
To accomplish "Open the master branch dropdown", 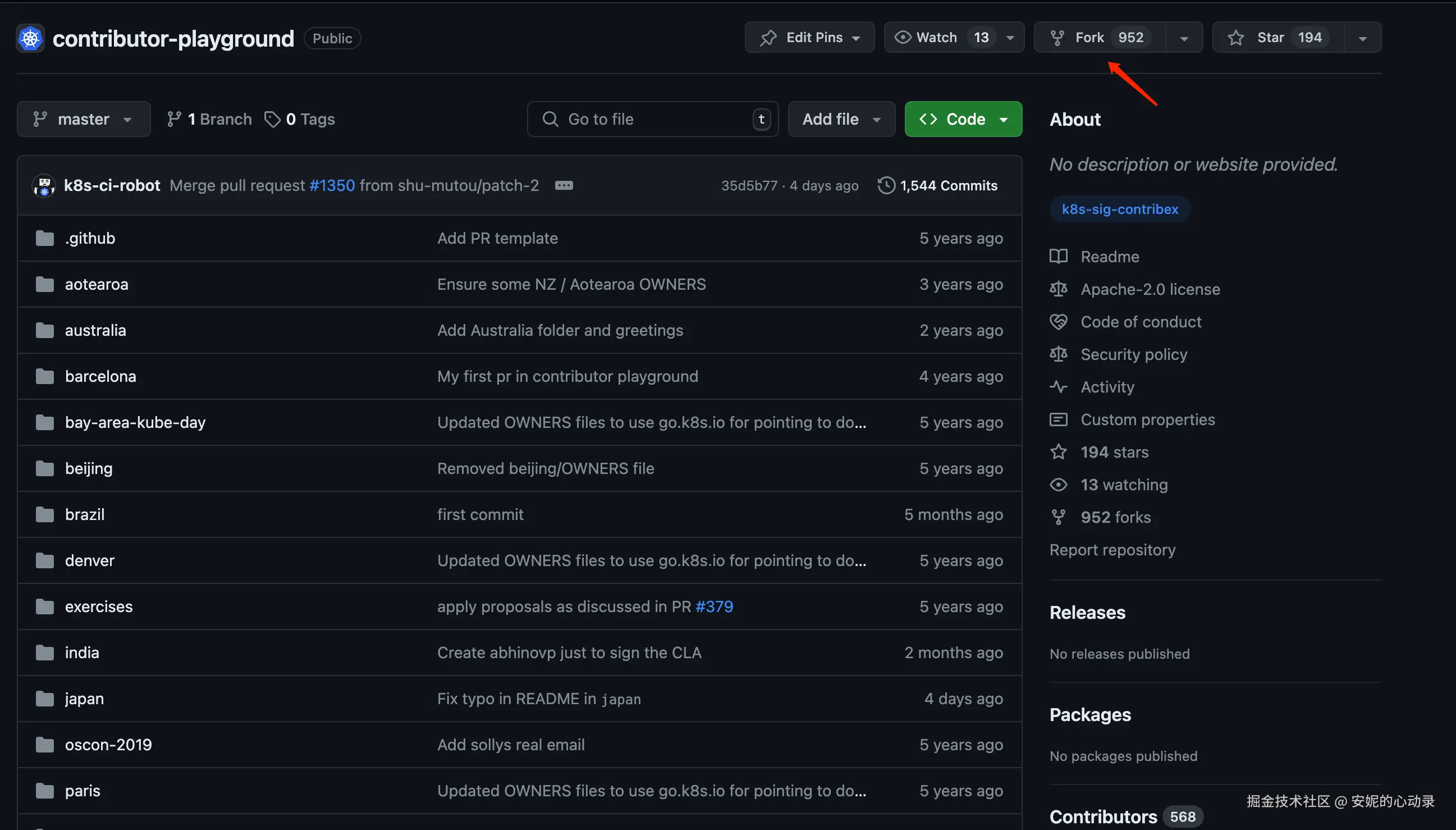I will (x=84, y=119).
